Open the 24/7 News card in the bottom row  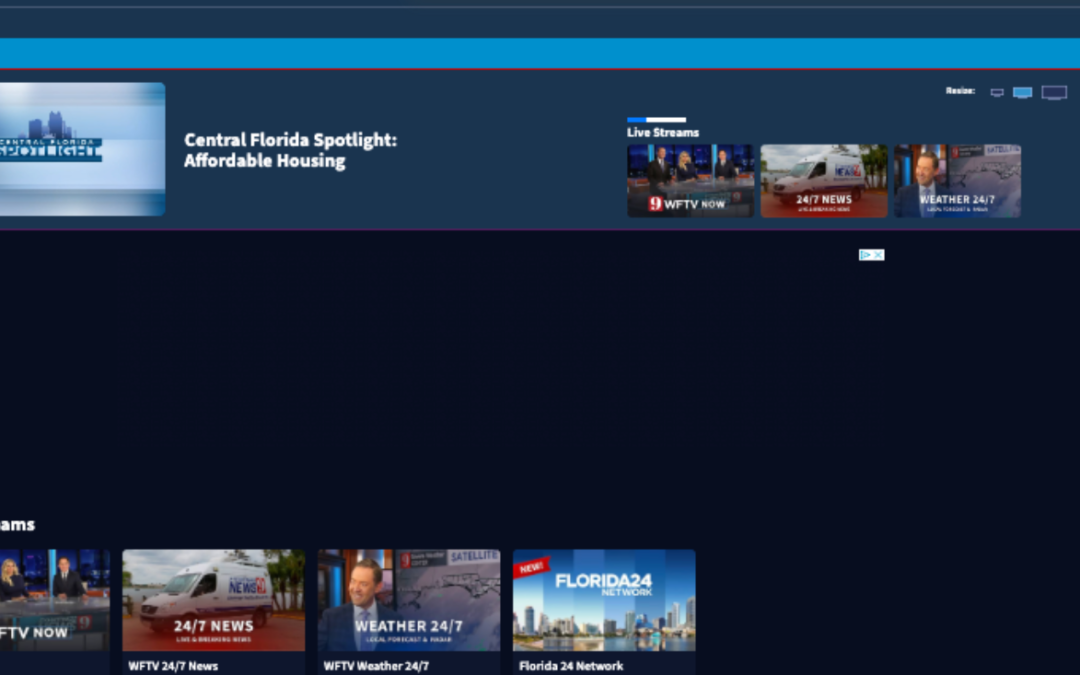pyautogui.click(x=214, y=600)
